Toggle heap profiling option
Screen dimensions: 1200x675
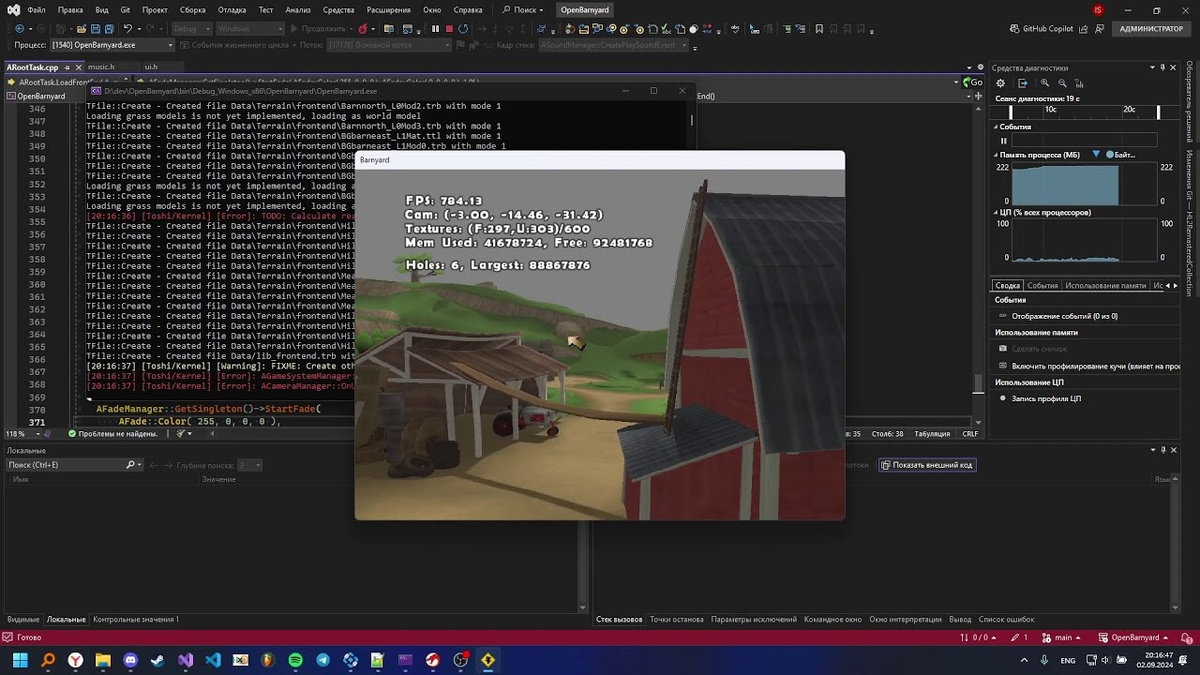pos(1092,365)
